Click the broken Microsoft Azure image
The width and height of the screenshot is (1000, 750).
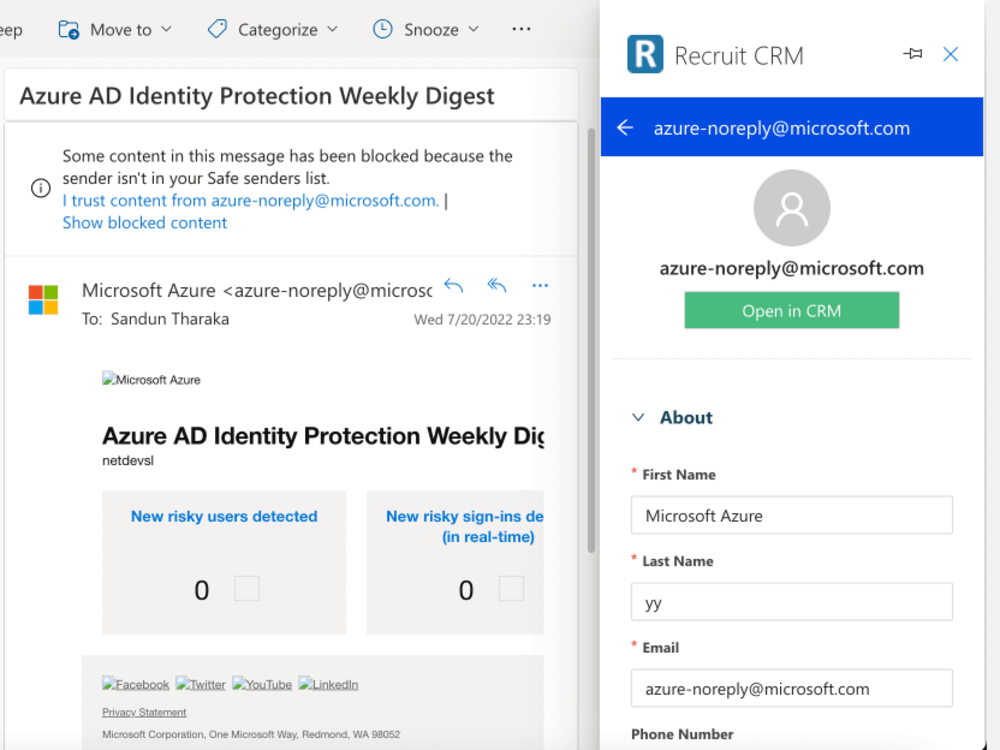coord(151,379)
